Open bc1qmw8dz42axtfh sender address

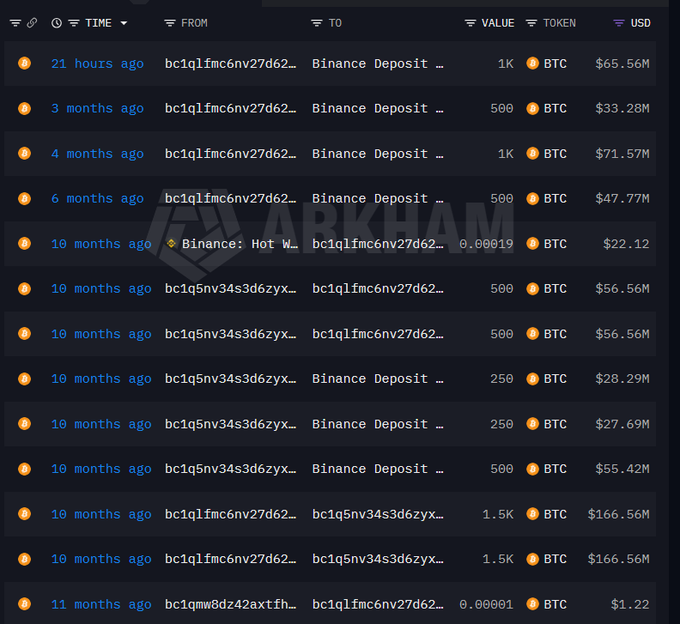[x=231, y=604]
